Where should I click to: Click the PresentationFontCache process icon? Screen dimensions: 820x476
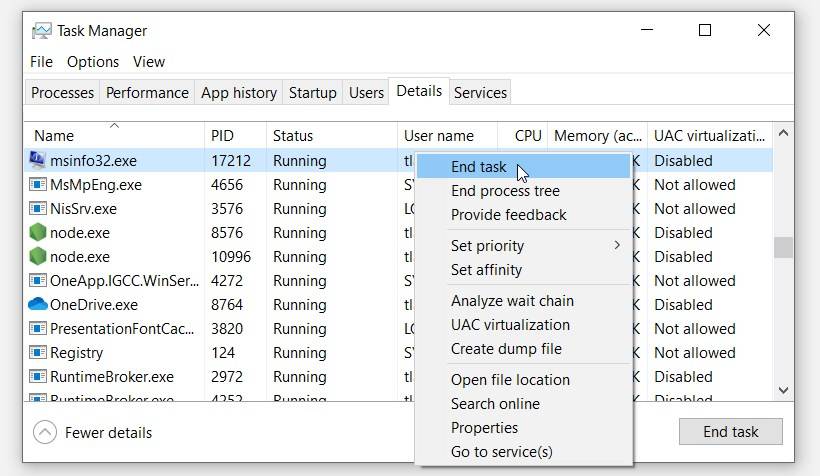pos(37,328)
